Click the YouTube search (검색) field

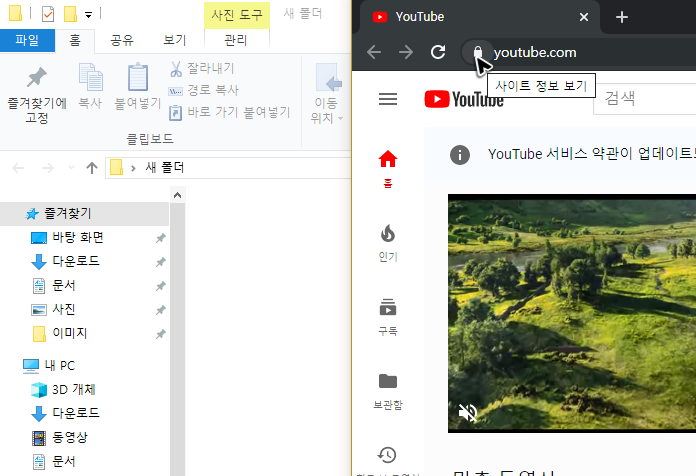(x=645, y=98)
